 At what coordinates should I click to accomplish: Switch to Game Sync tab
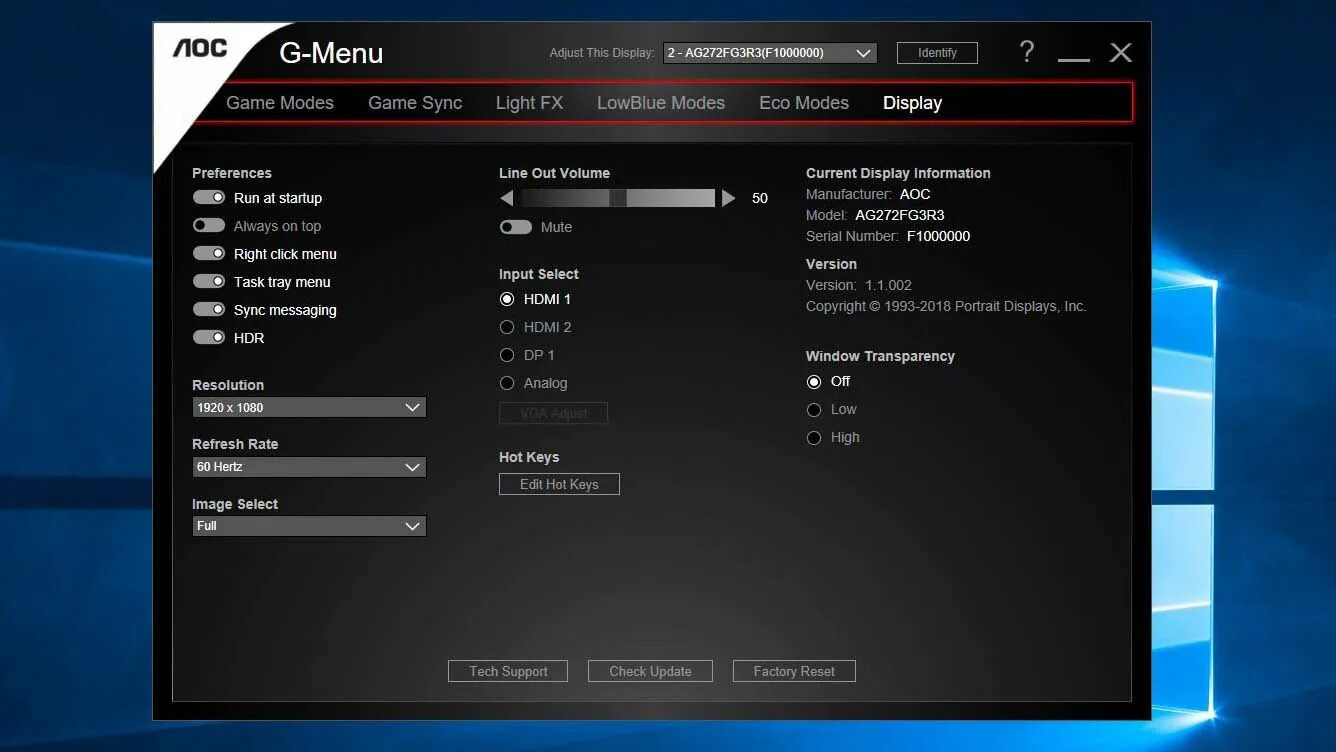pyautogui.click(x=415, y=103)
